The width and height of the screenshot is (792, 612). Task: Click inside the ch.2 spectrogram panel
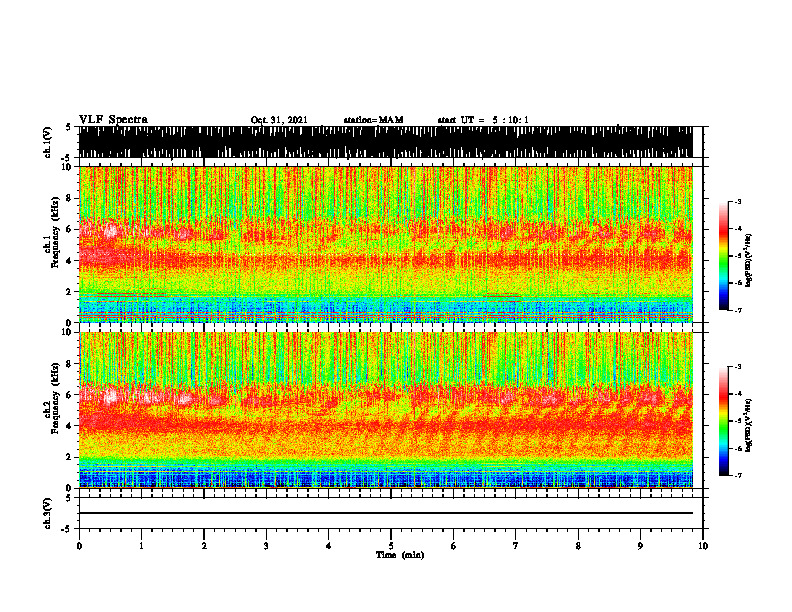pos(386,410)
